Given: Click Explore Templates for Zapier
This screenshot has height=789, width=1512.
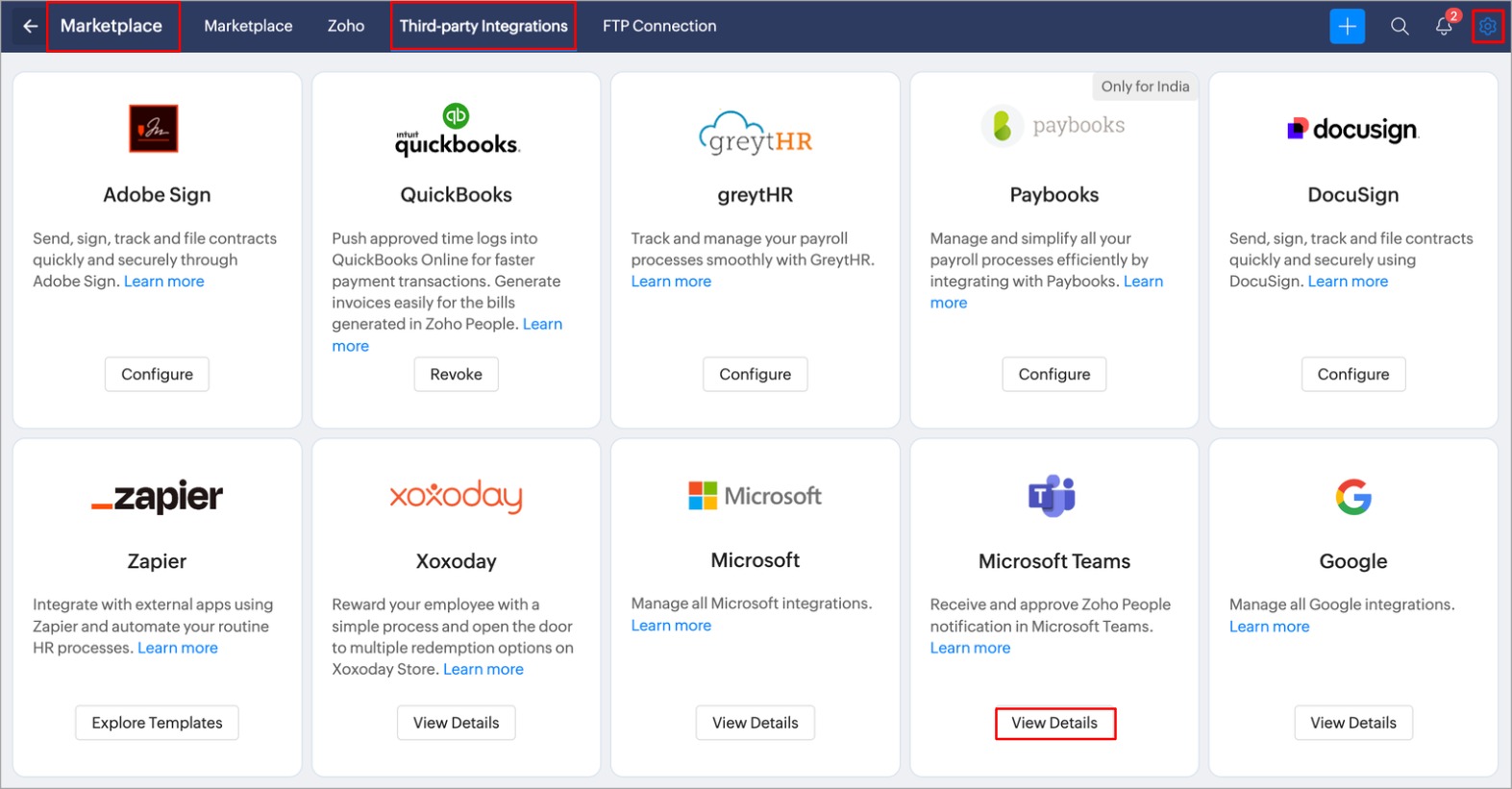Looking at the screenshot, I should point(157,723).
